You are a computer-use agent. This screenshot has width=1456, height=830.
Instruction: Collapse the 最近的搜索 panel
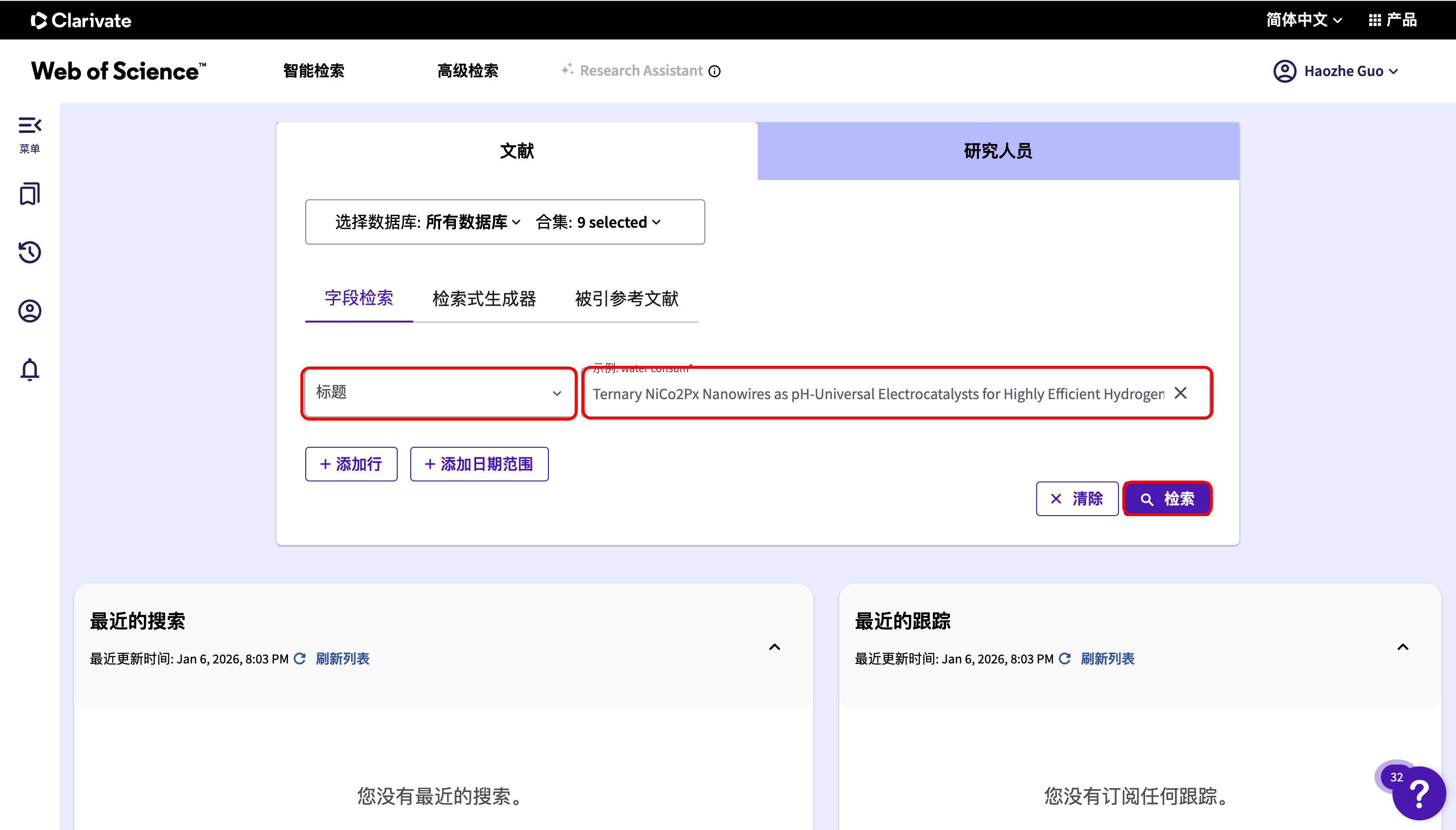(774, 647)
